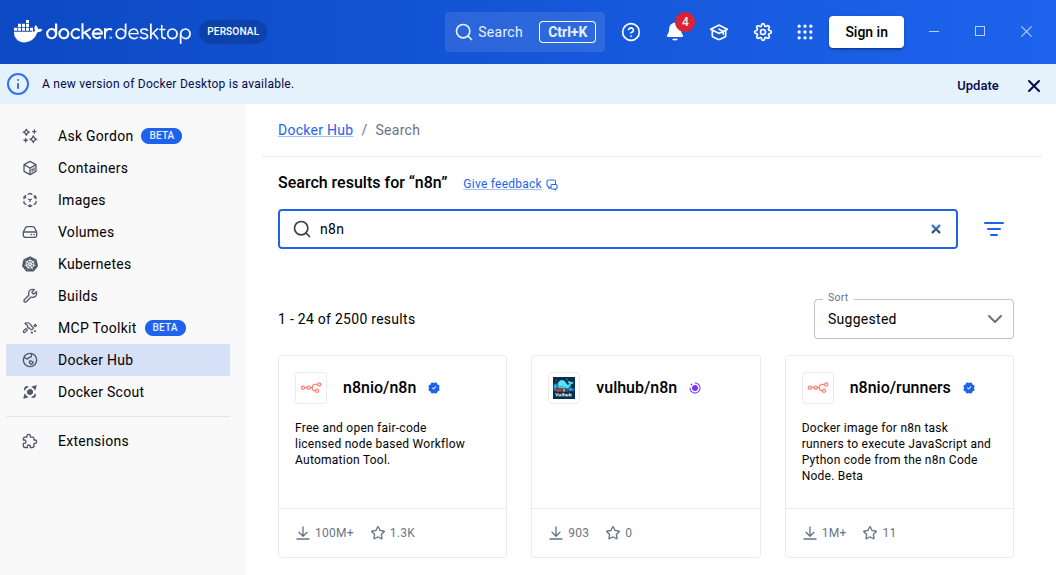
Task: Click the '1 - 24 of 2500 results' text
Action: coord(346,319)
